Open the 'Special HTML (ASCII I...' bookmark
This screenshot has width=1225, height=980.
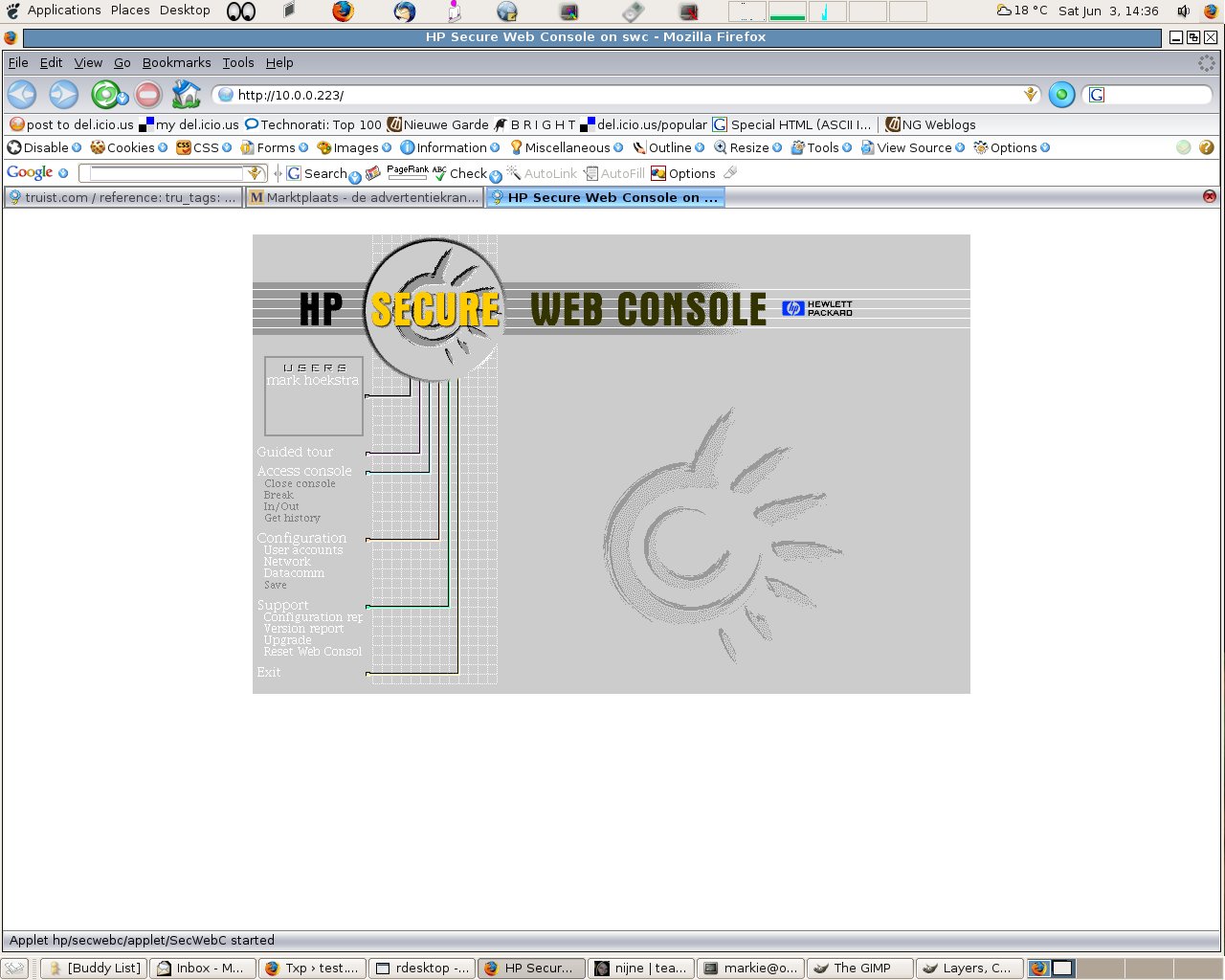792,124
